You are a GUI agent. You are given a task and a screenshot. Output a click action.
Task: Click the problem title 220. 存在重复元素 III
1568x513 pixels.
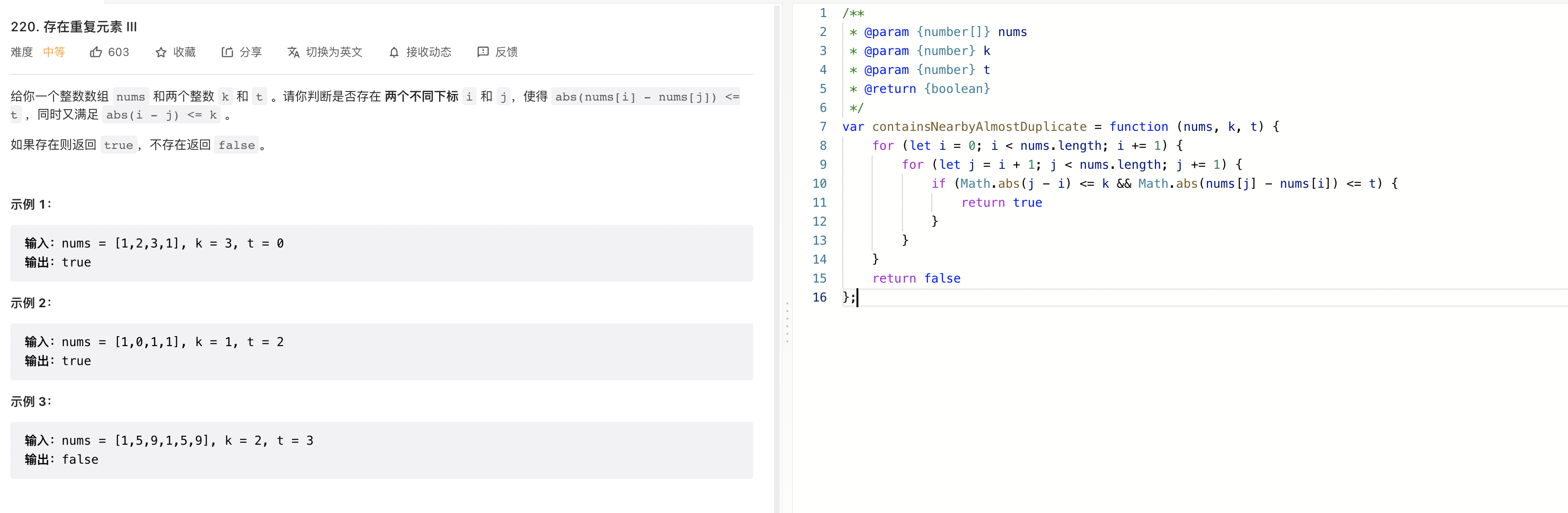pyautogui.click(x=73, y=27)
